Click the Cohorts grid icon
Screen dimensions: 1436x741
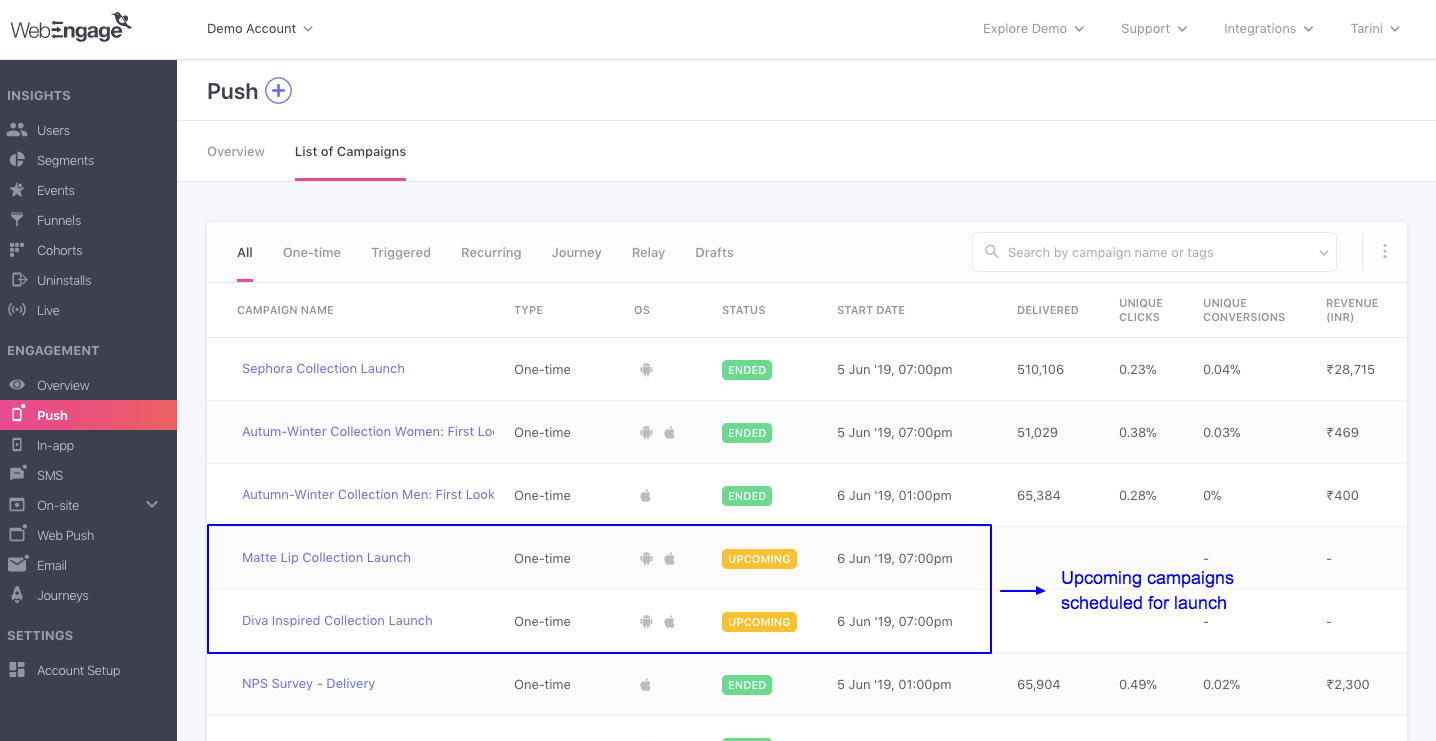click(x=16, y=250)
